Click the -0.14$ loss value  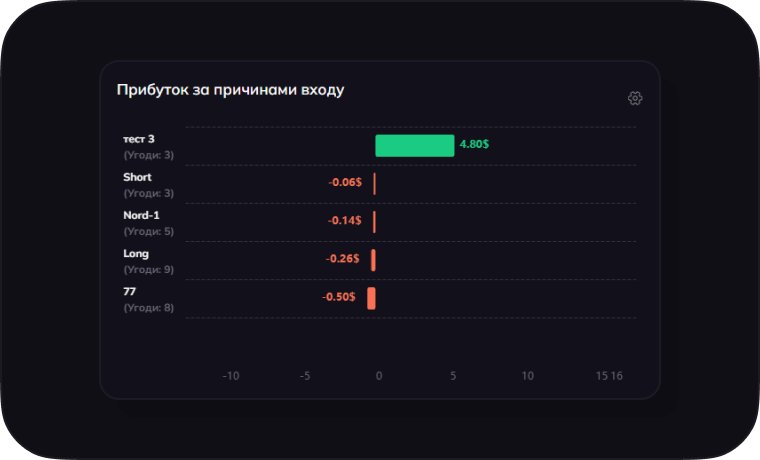(x=345, y=220)
